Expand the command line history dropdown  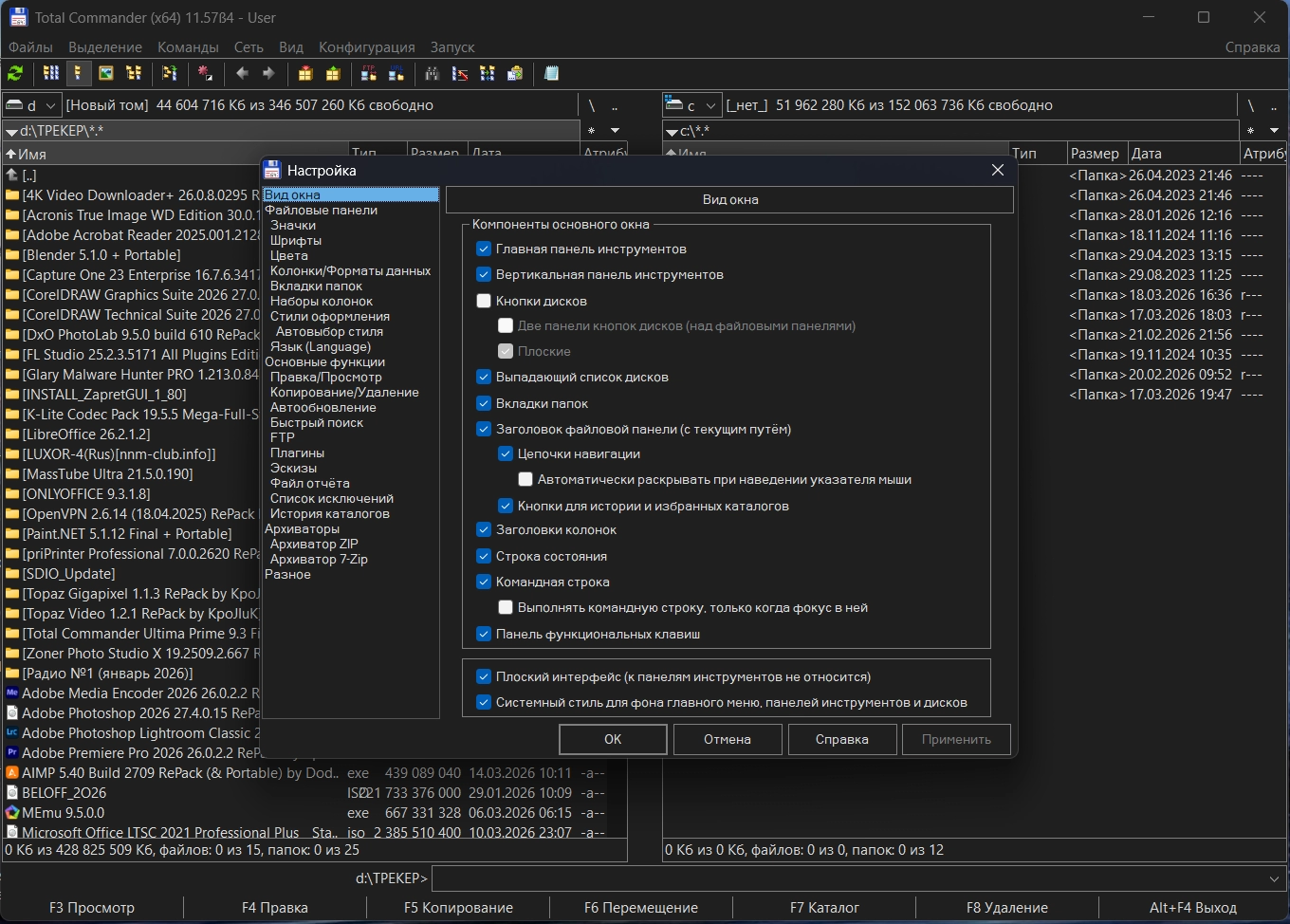click(1274, 878)
